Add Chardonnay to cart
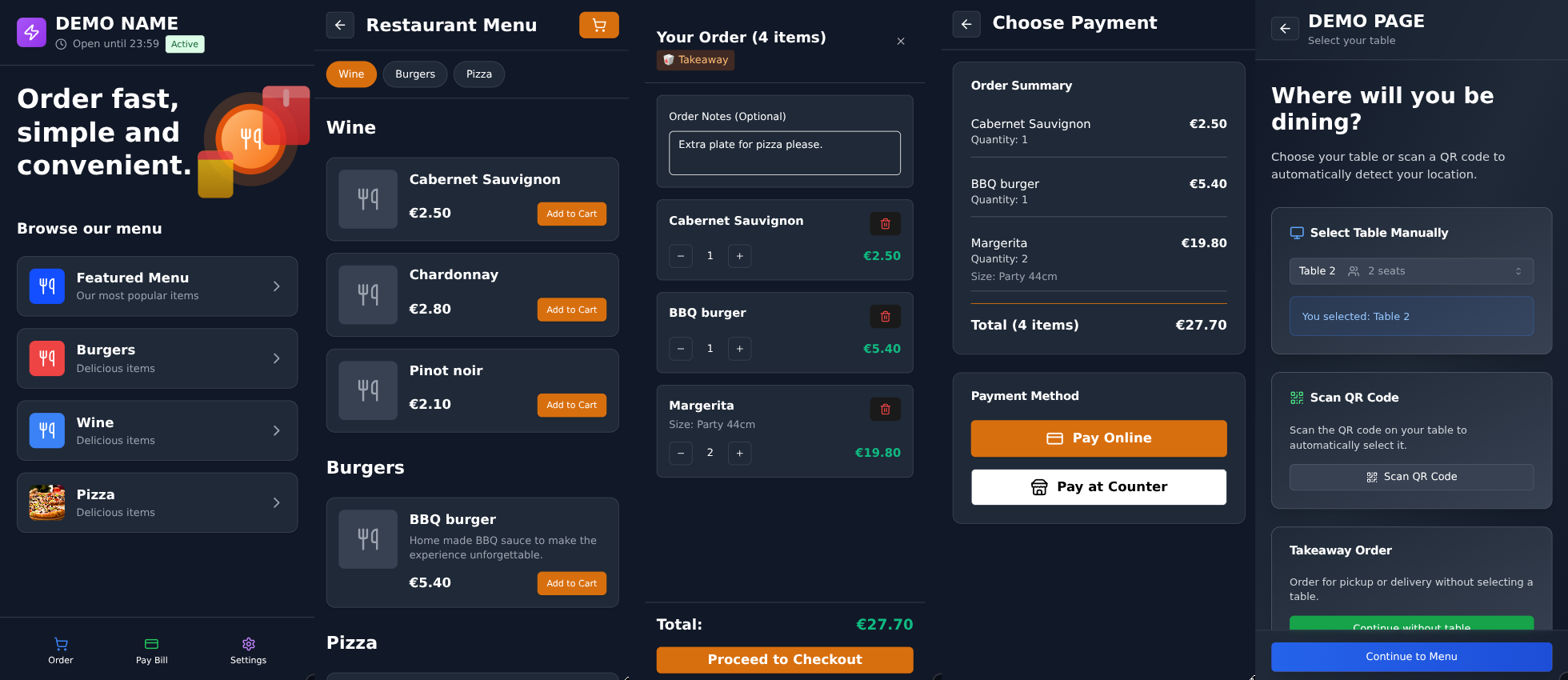 click(572, 310)
